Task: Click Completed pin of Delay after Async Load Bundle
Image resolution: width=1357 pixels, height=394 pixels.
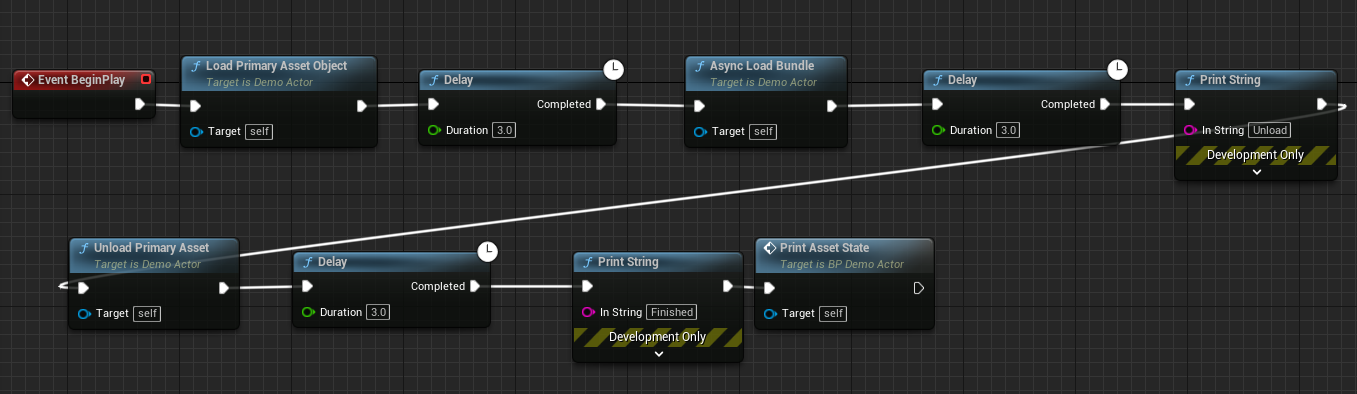Action: (x=1105, y=104)
